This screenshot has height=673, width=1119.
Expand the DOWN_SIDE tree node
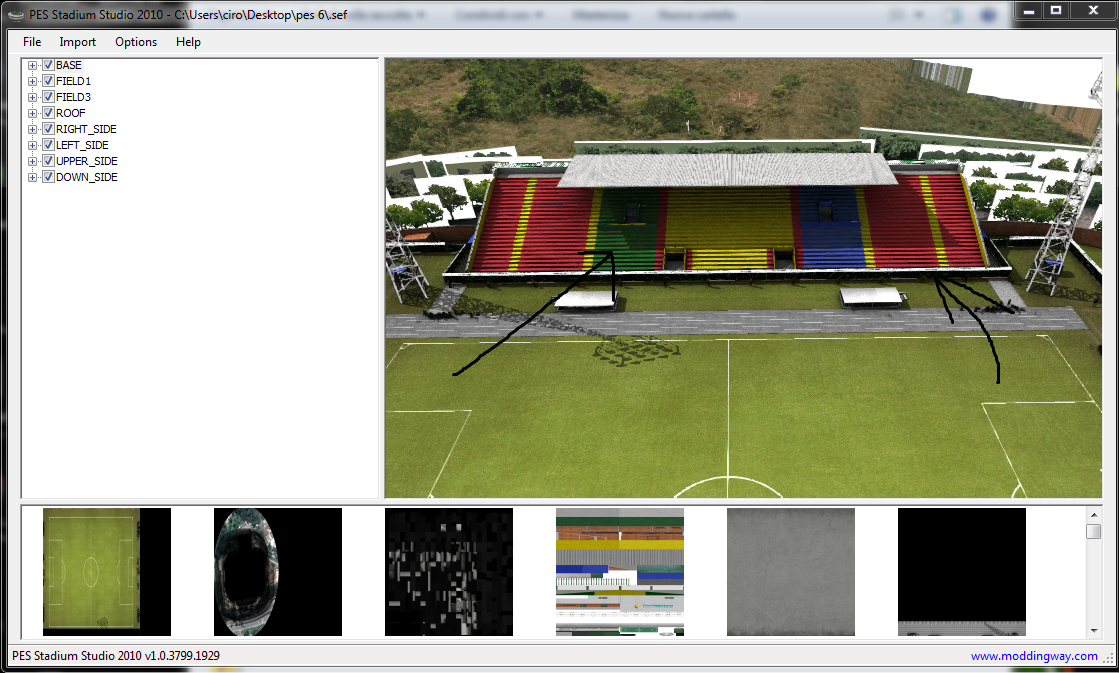point(32,178)
